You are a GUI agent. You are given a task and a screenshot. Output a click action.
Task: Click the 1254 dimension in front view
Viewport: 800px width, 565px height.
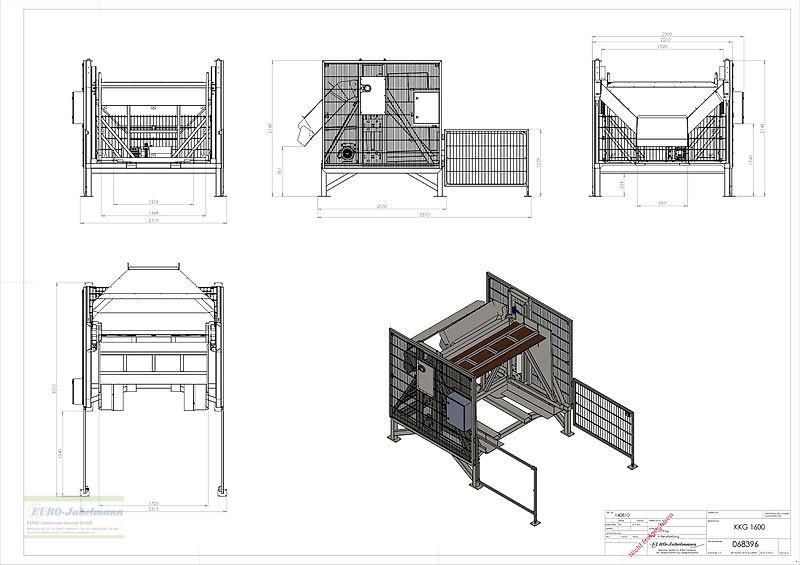153,202
